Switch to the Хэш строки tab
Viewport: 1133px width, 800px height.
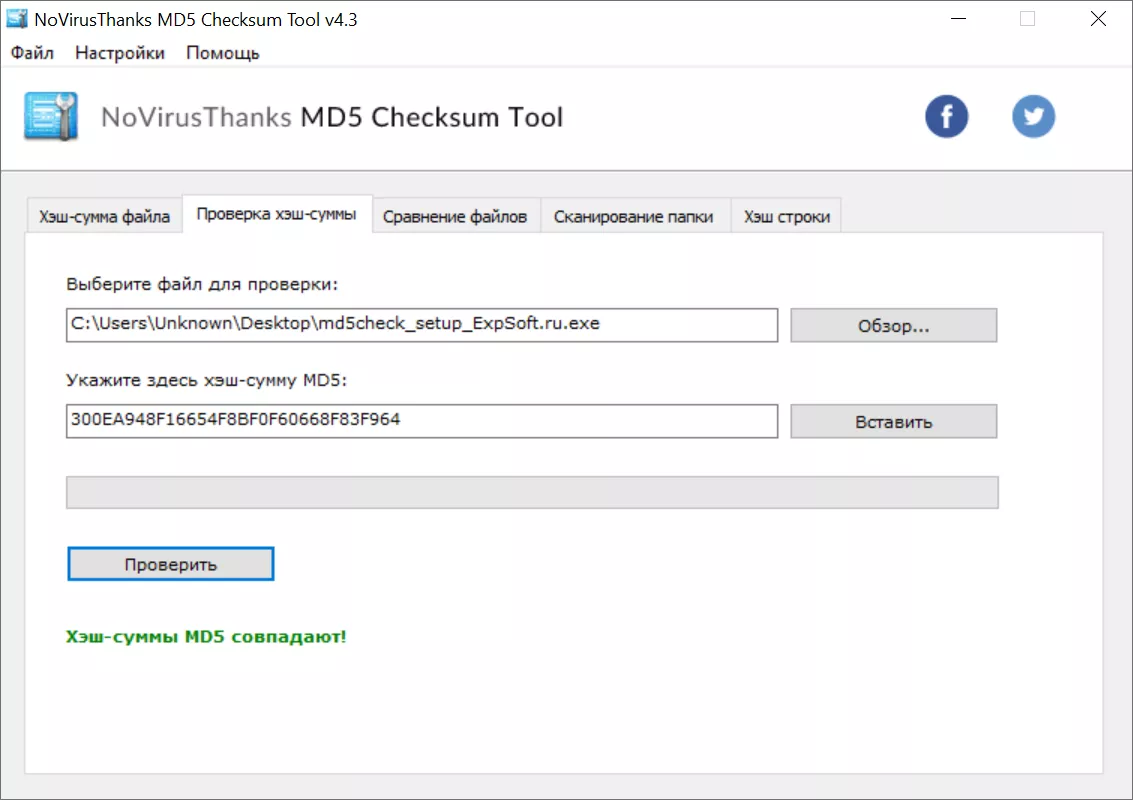pos(787,216)
